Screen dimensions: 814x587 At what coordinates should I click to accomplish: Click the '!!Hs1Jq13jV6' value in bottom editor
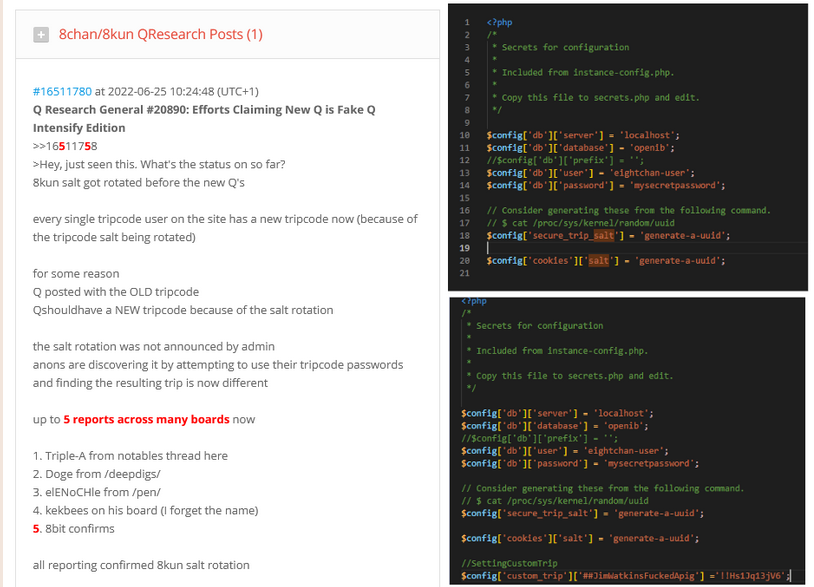pos(750,576)
